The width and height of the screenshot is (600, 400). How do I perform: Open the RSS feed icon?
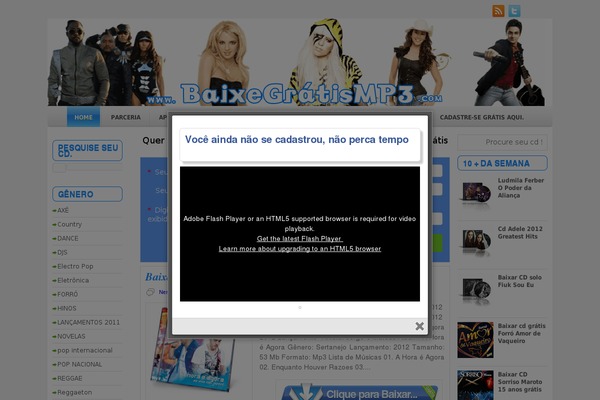(x=498, y=11)
